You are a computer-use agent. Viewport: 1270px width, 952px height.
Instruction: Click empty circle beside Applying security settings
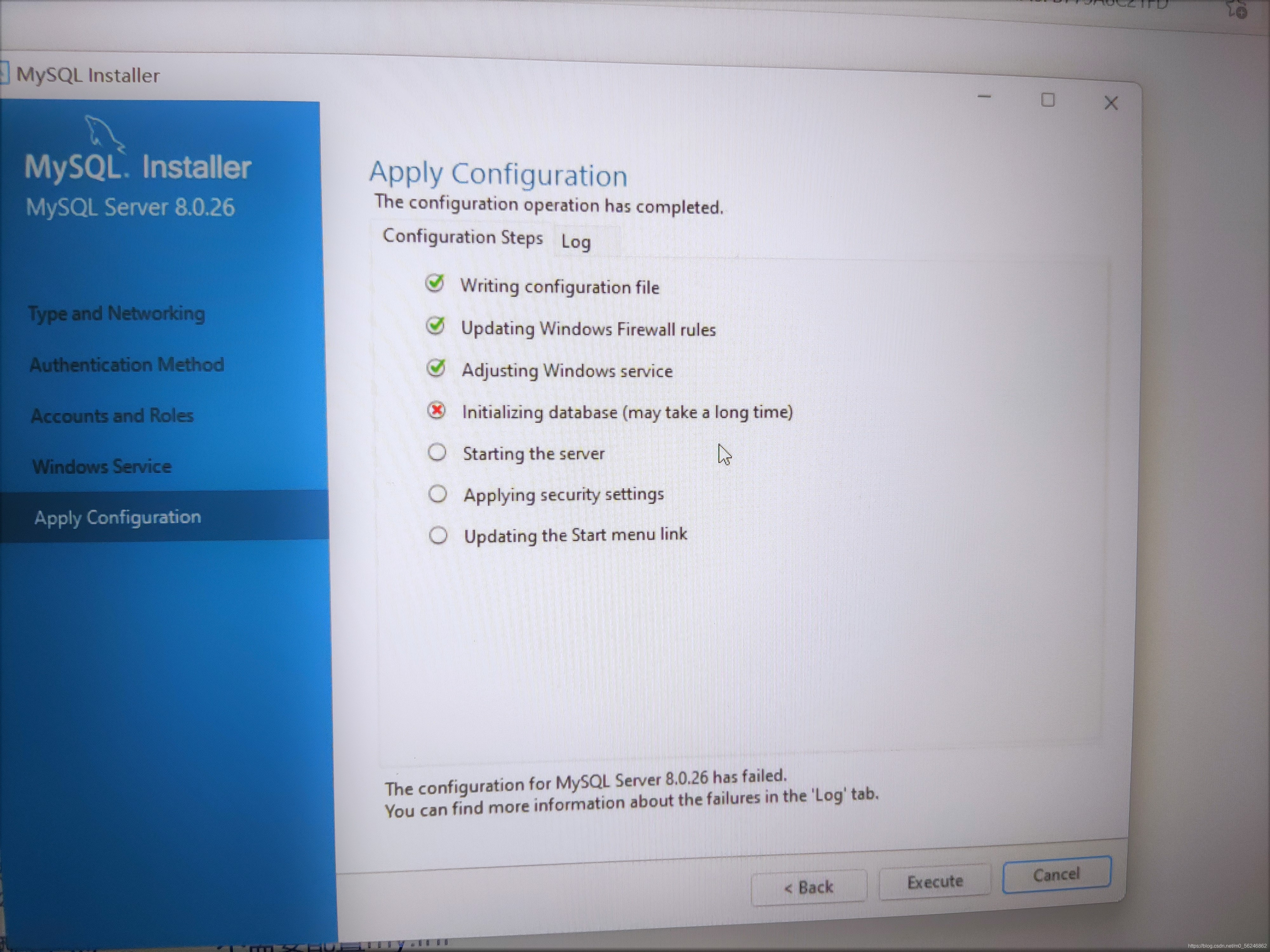pos(438,493)
